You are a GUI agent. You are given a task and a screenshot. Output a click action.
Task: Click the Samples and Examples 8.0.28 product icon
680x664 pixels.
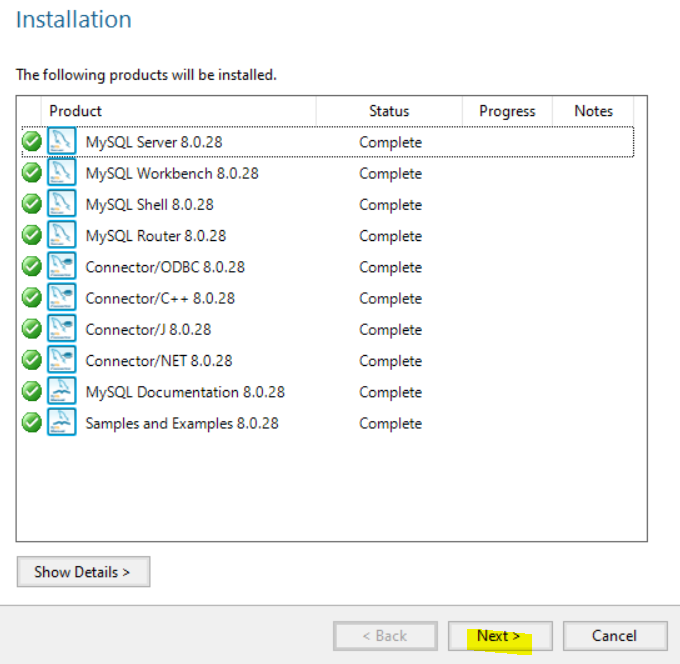62,422
